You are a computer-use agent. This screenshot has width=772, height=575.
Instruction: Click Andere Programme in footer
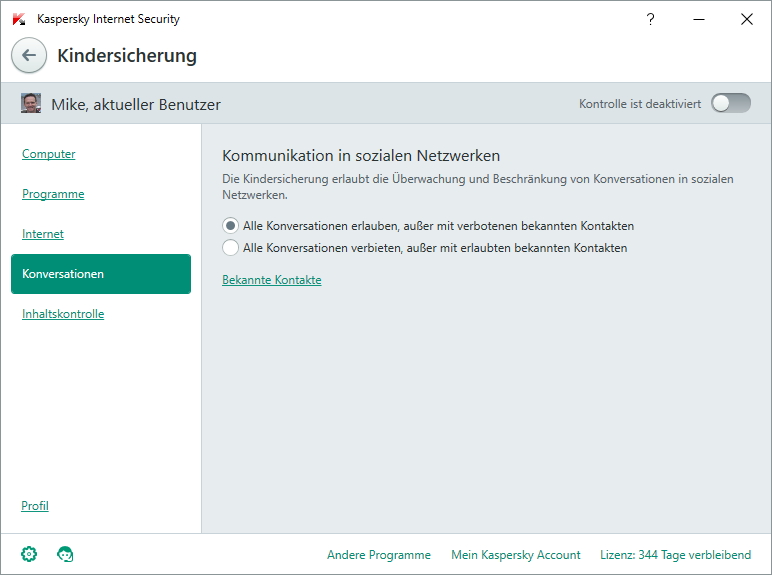[379, 555]
